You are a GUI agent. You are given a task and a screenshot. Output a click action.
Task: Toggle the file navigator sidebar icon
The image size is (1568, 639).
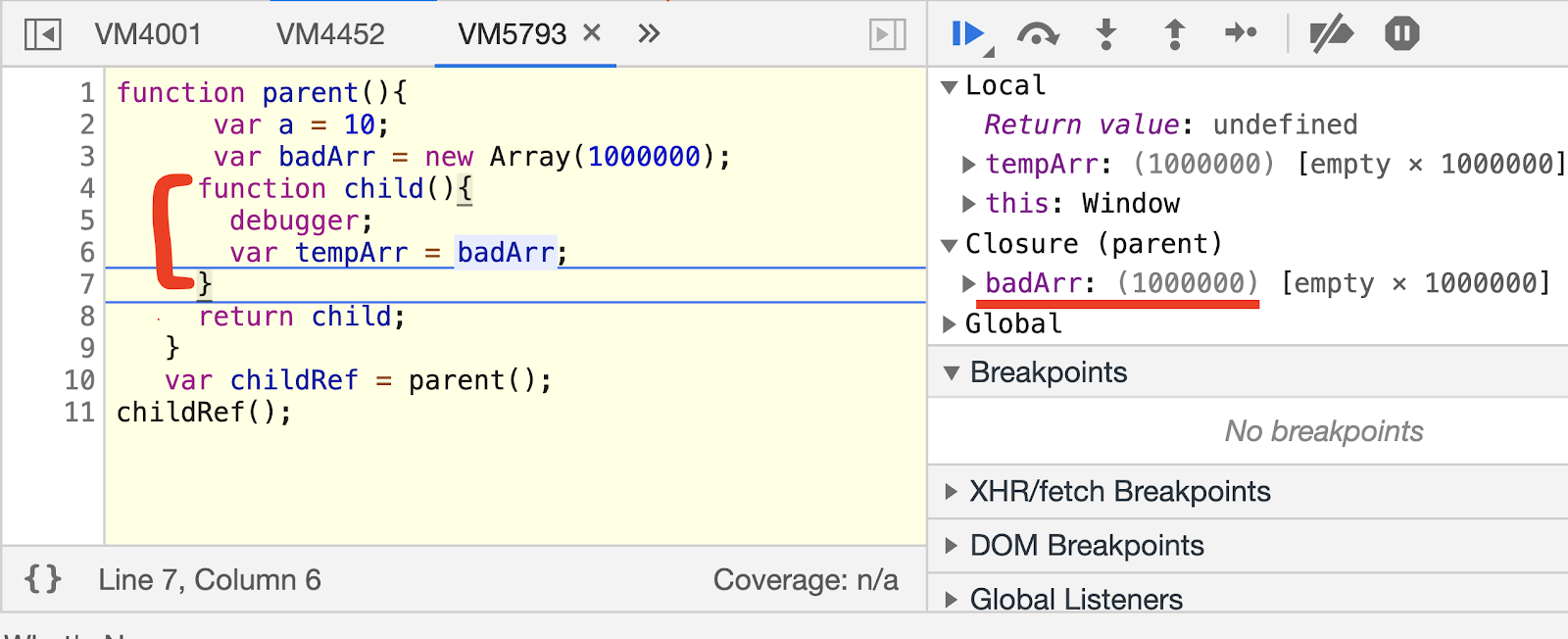[43, 34]
